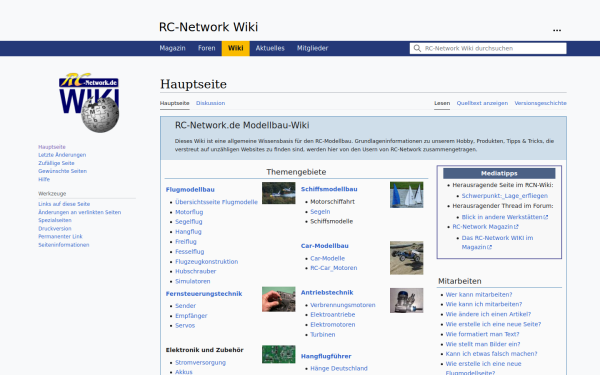Open the Fesselflug link
600x375 pixels.
coord(190,251)
